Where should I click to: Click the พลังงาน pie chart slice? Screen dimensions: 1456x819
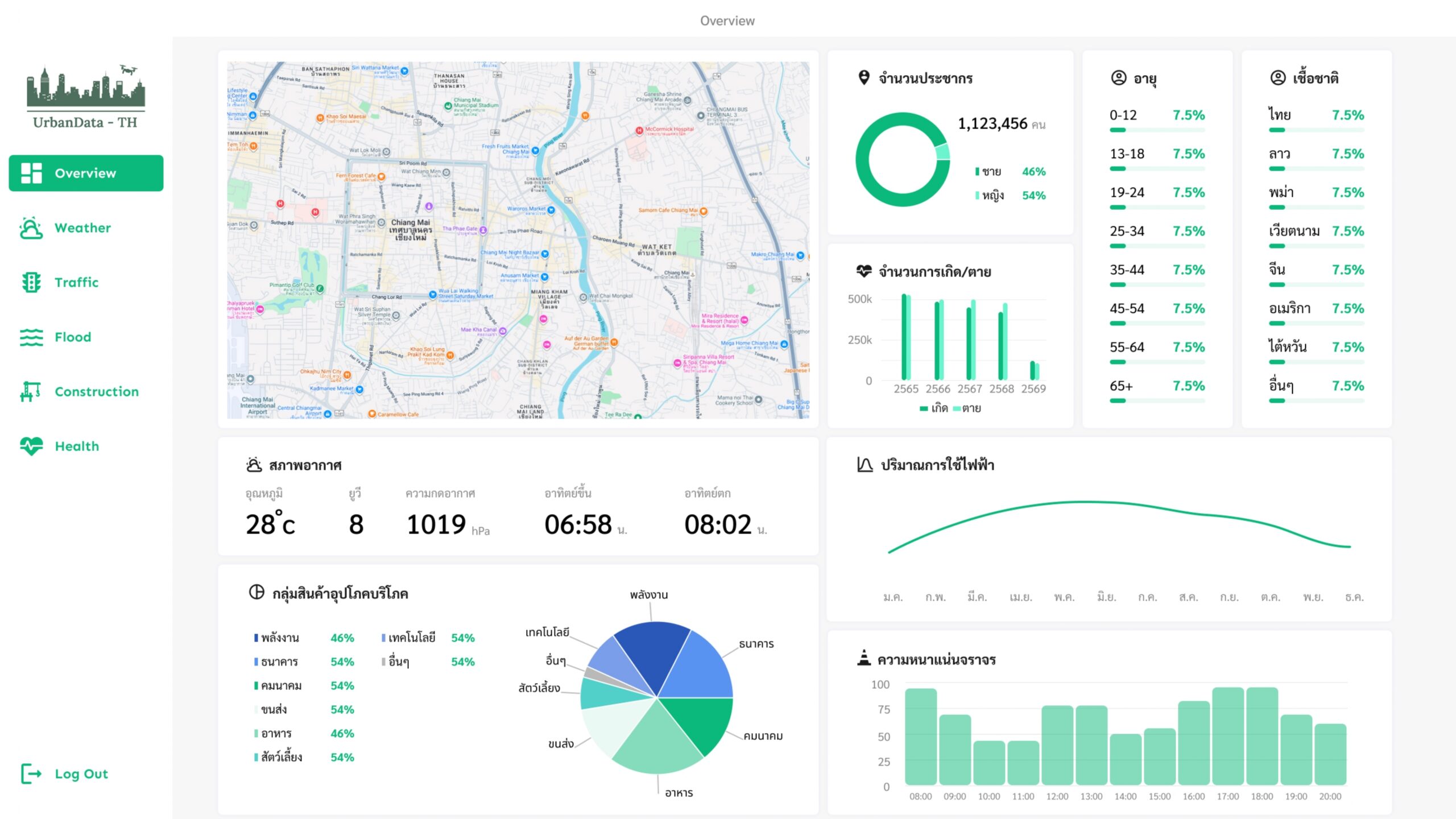[654, 654]
